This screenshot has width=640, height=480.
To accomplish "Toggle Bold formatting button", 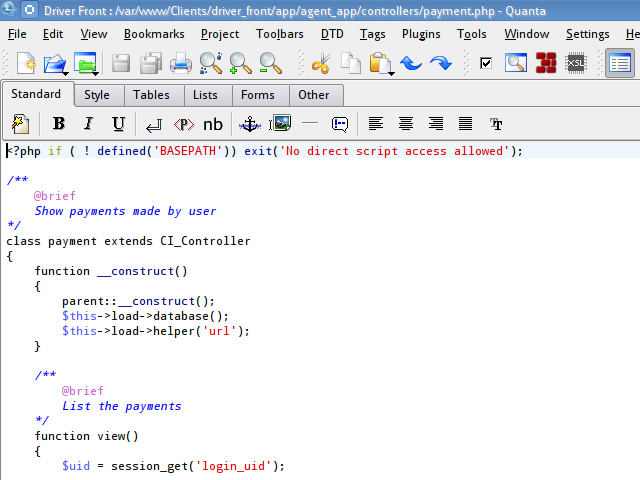I will tap(58, 124).
